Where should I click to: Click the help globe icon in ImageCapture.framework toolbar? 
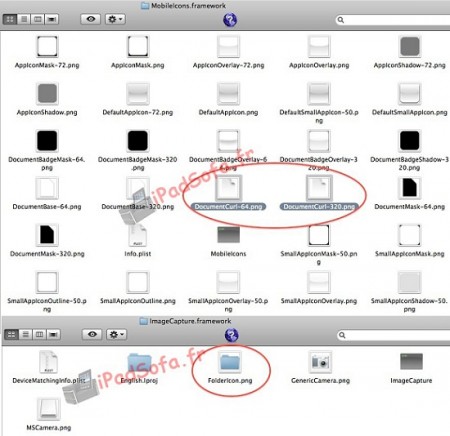tap(231, 335)
